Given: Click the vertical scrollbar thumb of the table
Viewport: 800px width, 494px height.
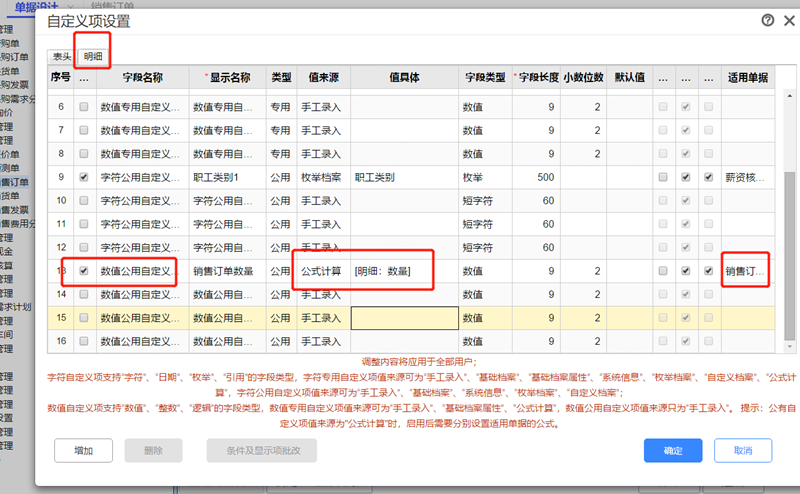Looking at the screenshot, I should 790,255.
